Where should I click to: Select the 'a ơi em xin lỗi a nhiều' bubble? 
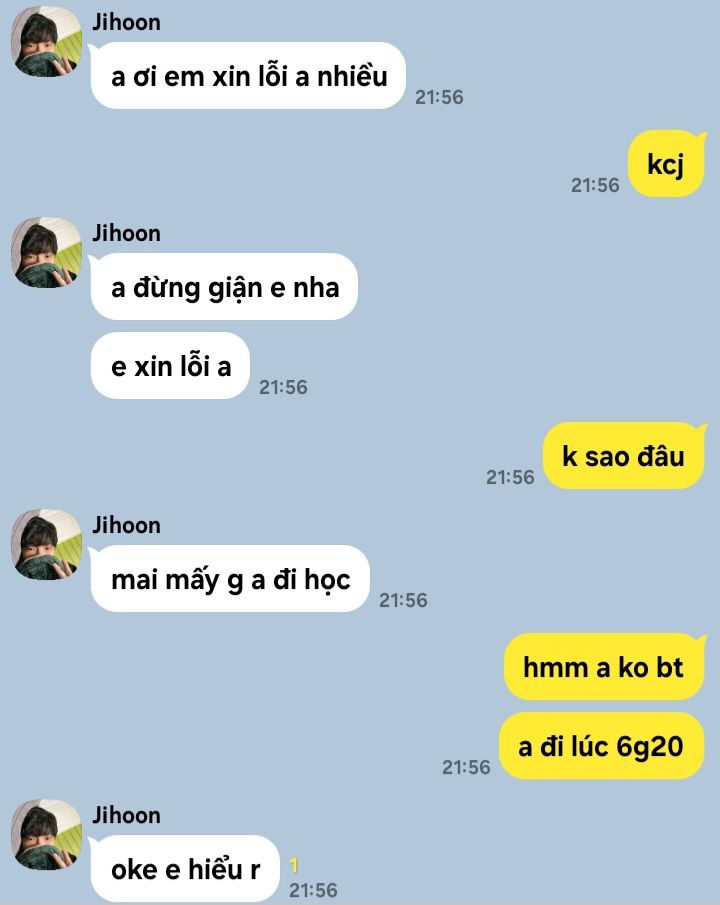point(248,76)
